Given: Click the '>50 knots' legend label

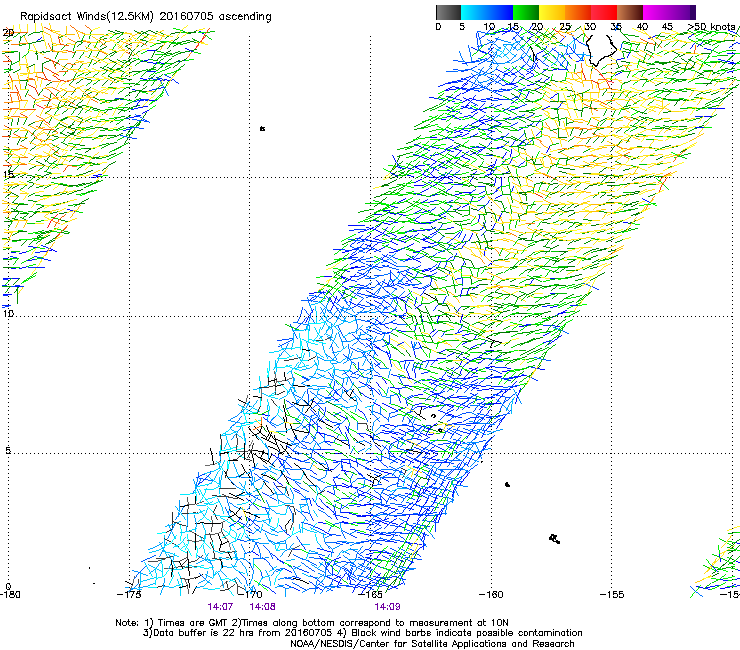Looking at the screenshot, I should pos(712,27).
